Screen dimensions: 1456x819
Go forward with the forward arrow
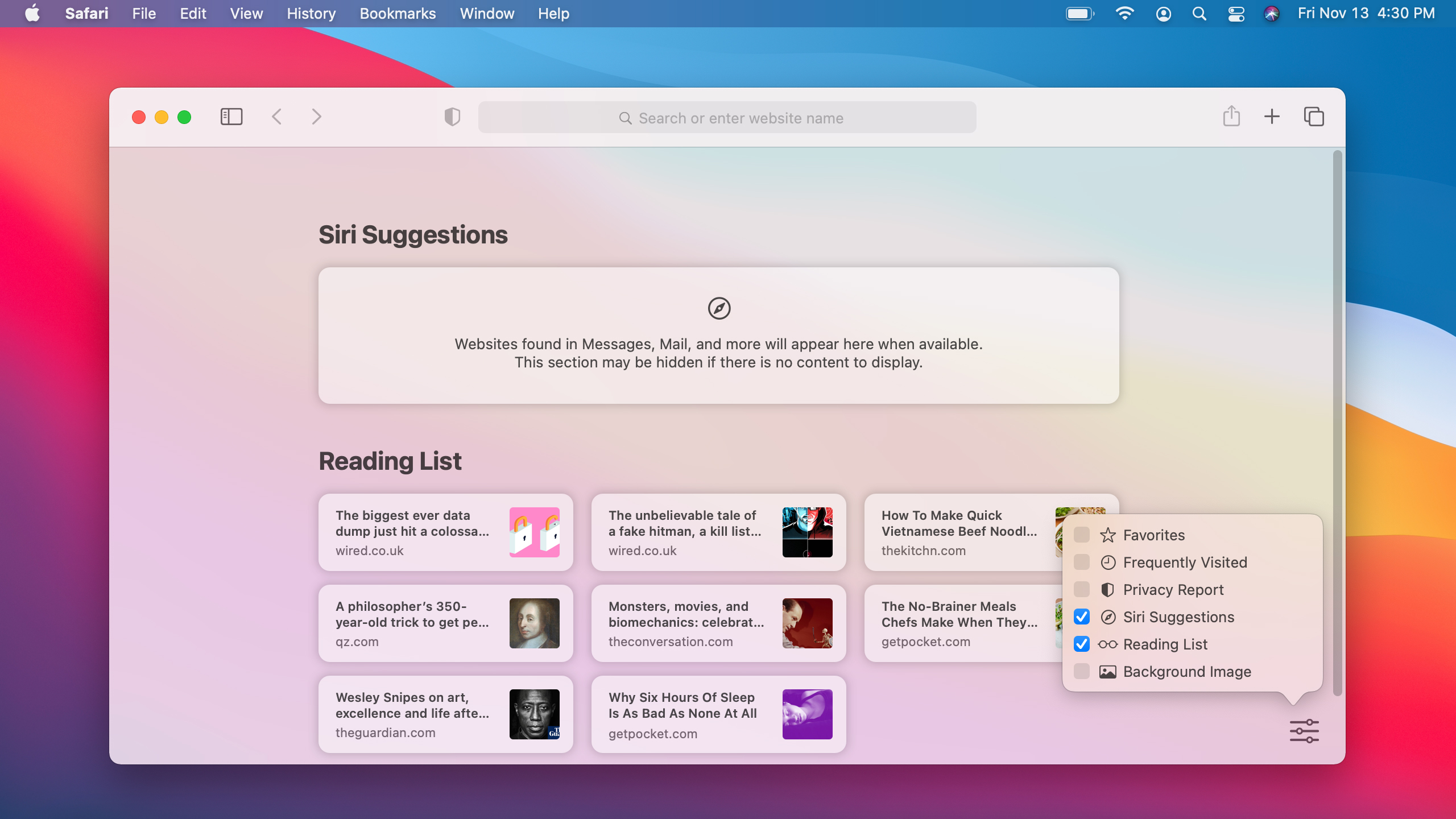317,117
